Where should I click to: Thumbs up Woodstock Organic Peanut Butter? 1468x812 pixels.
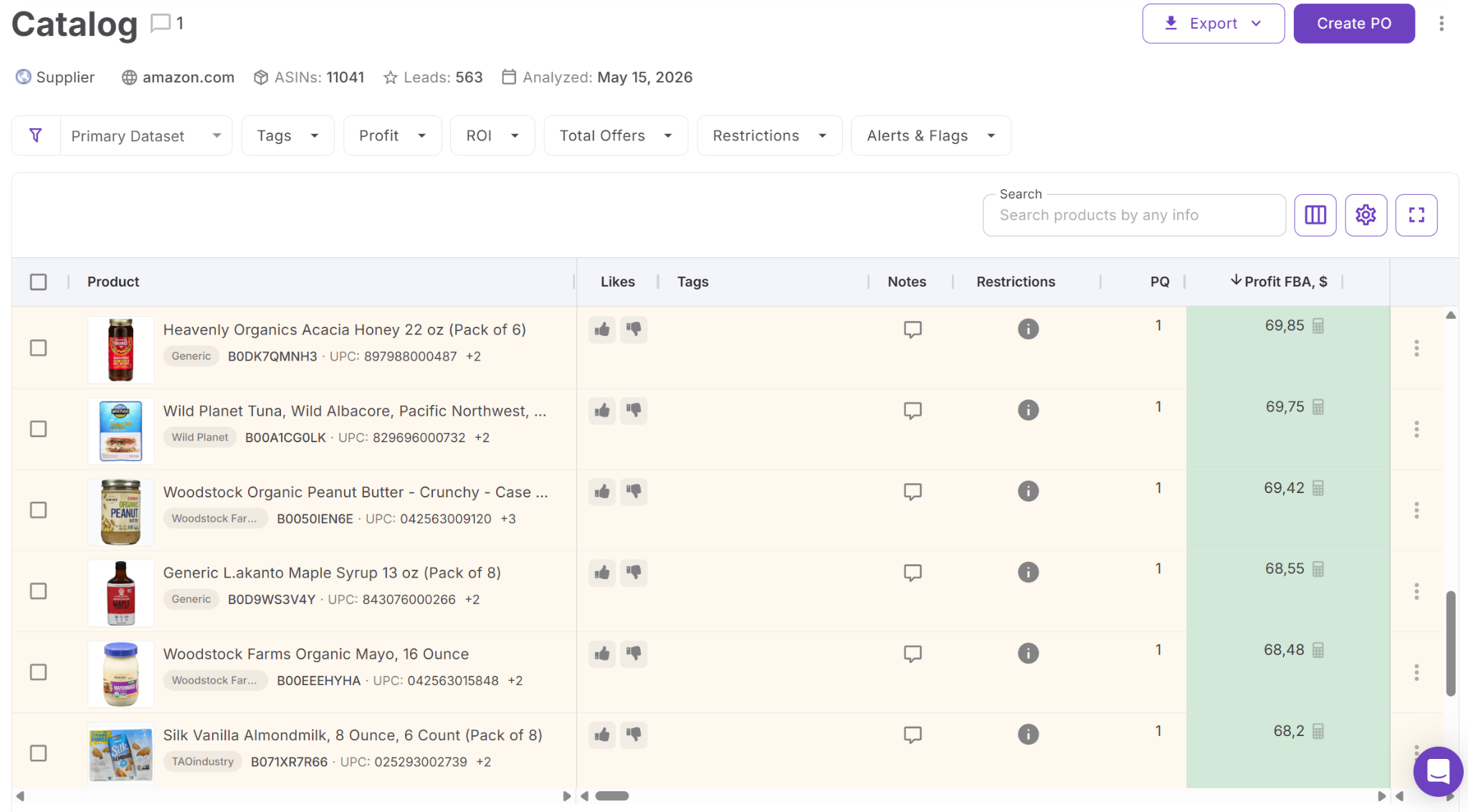(x=602, y=492)
